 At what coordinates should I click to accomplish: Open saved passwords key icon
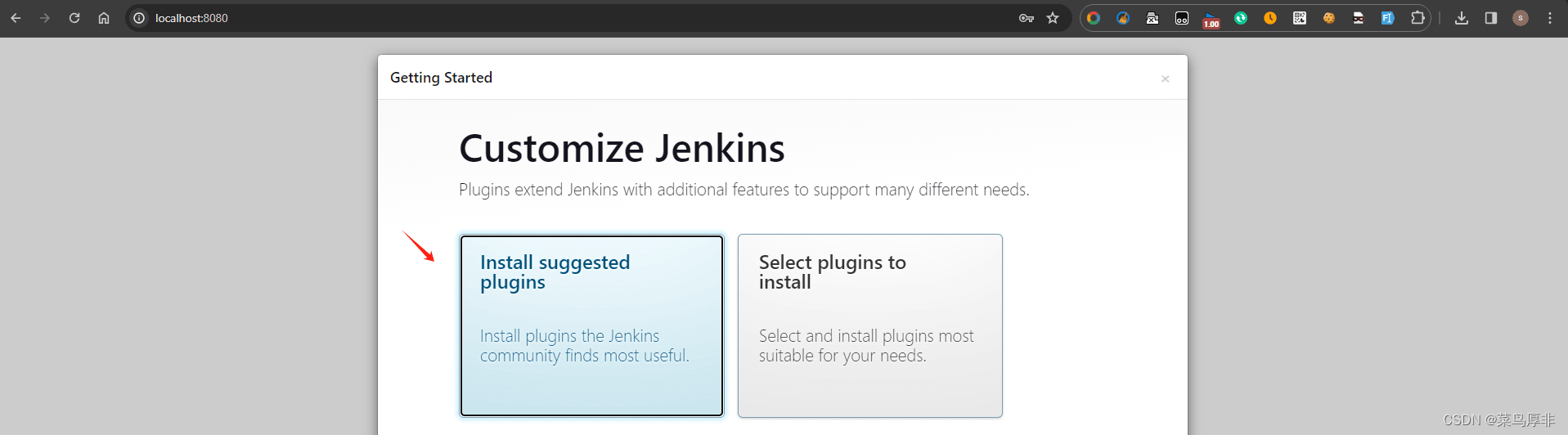(1027, 18)
